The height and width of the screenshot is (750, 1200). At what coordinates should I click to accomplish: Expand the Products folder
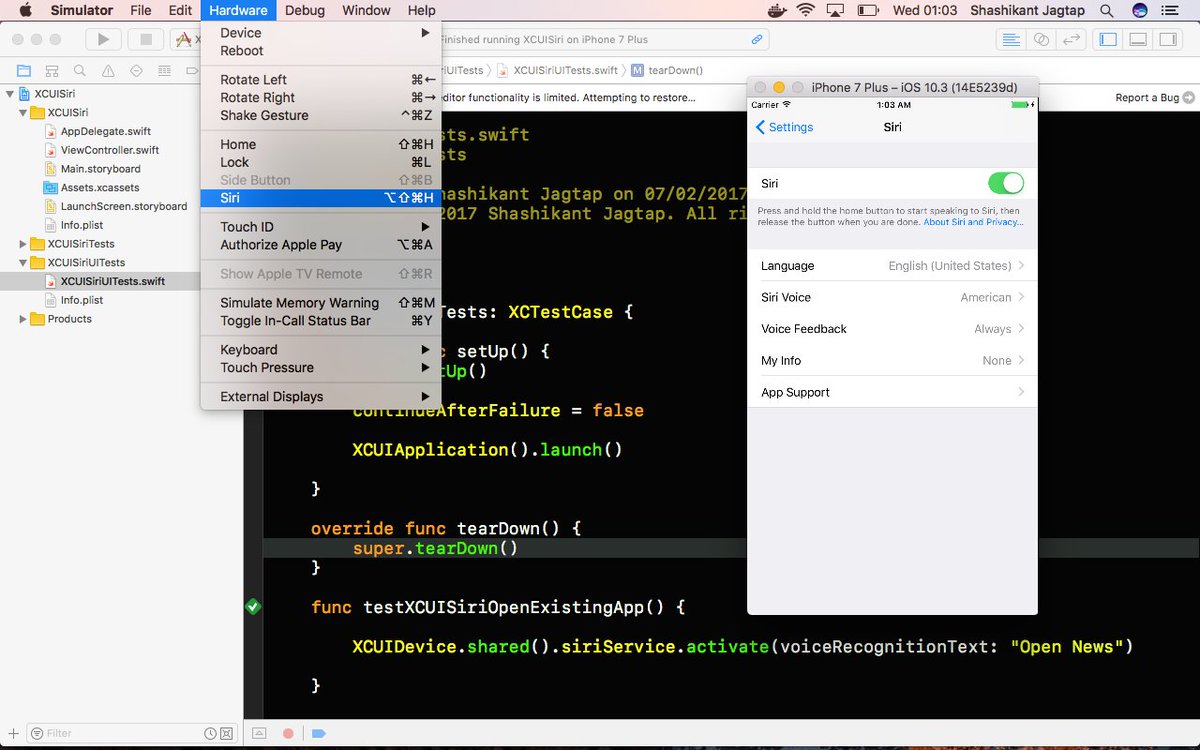click(x=24, y=319)
